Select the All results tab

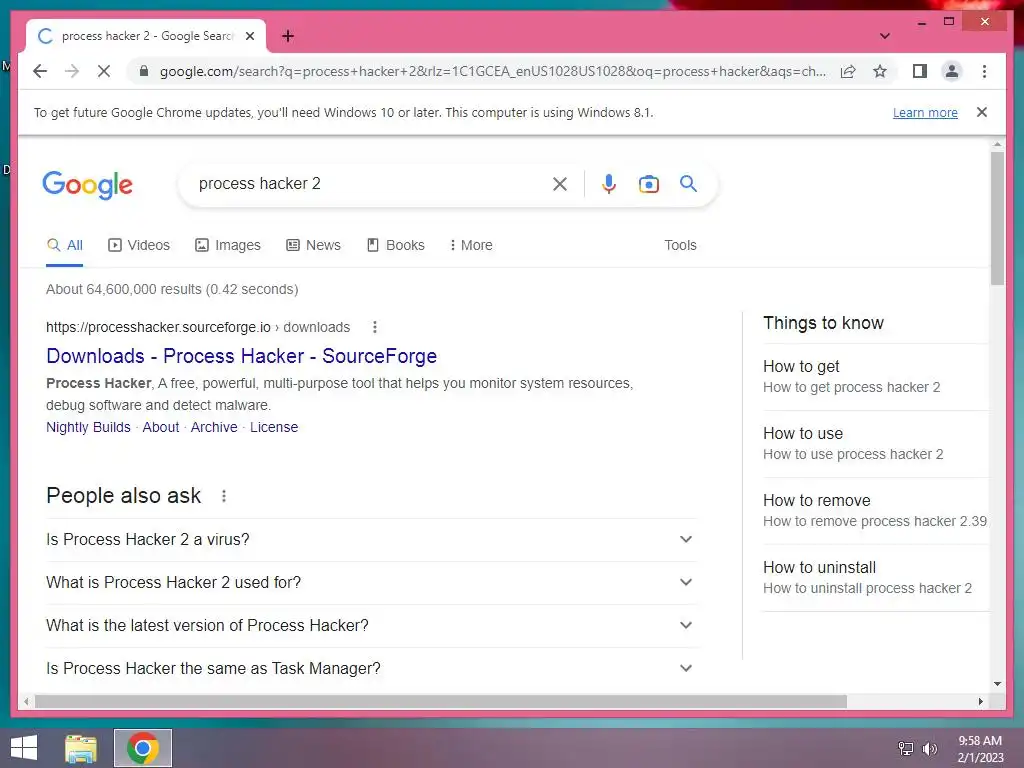click(65, 245)
